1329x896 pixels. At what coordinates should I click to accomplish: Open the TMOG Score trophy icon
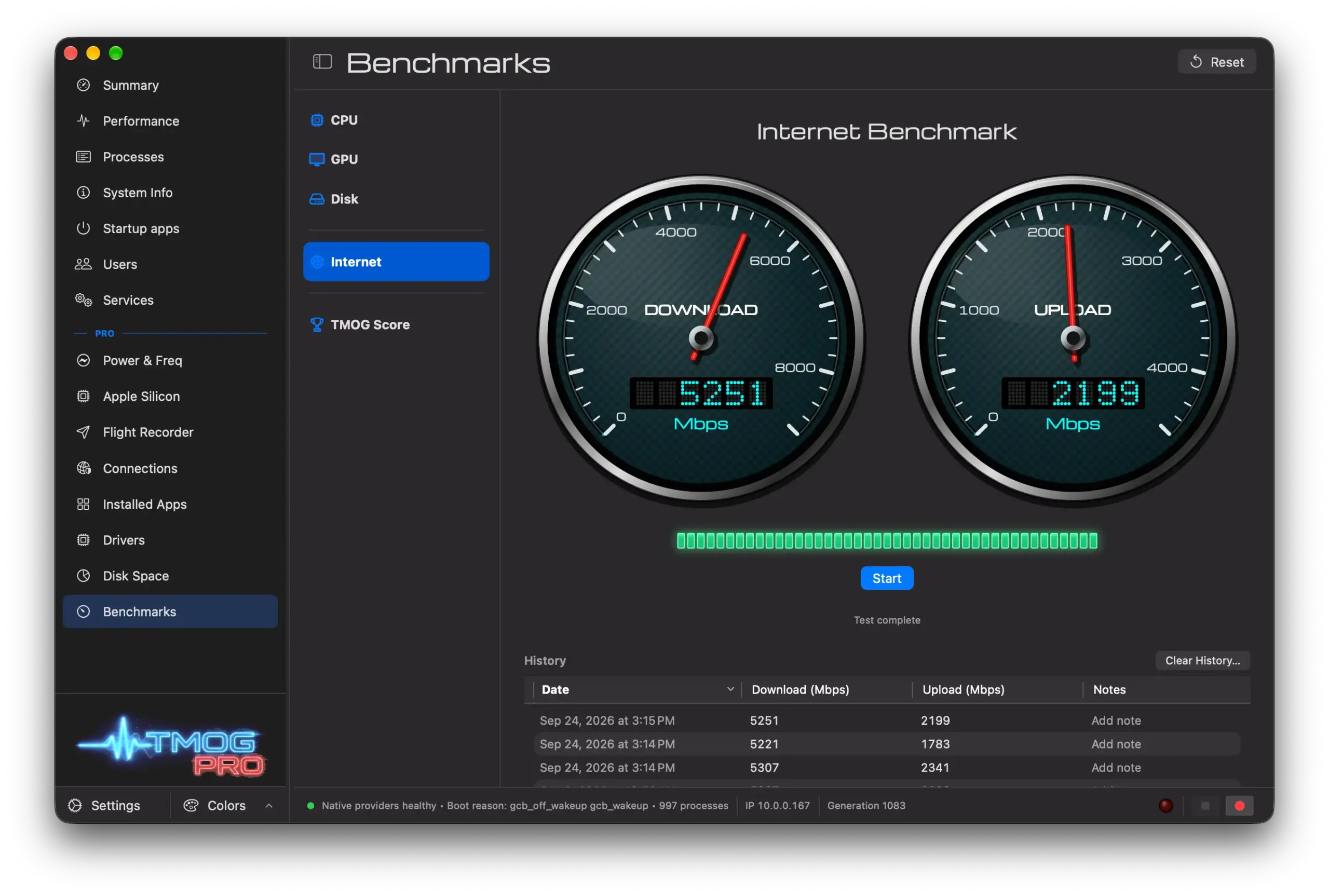click(x=317, y=324)
